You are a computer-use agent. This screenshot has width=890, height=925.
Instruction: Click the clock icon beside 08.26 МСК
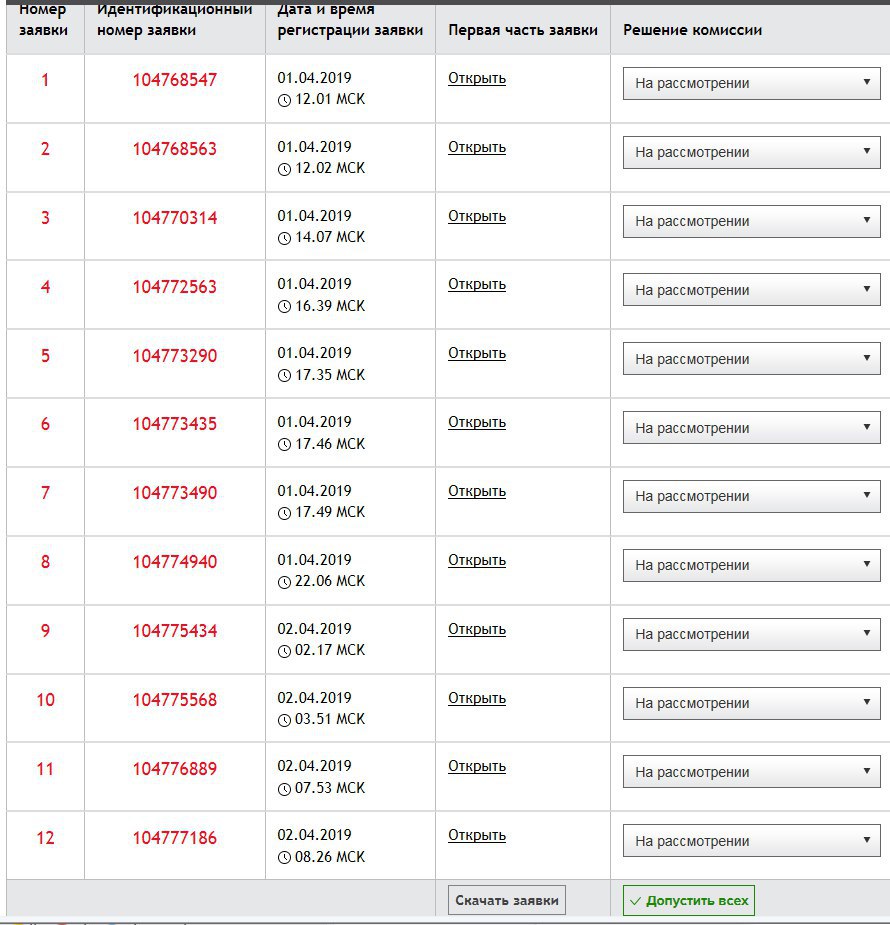pyautogui.click(x=284, y=858)
